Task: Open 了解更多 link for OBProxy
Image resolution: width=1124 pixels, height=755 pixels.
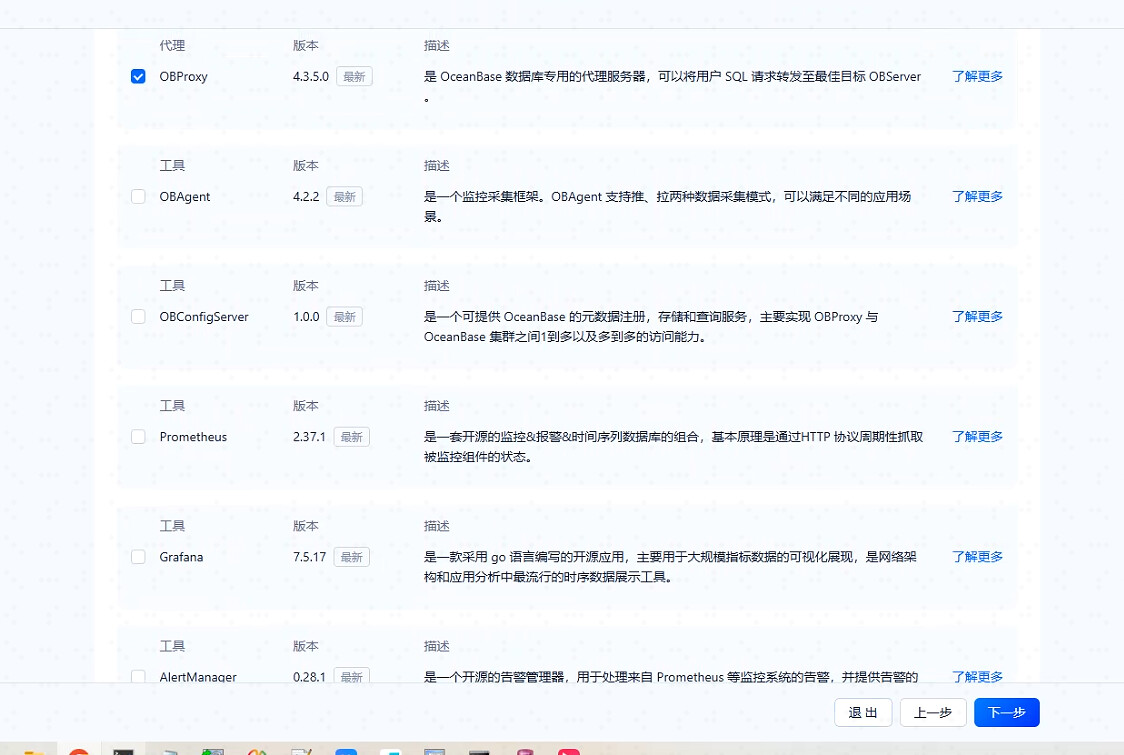Action: click(976, 76)
